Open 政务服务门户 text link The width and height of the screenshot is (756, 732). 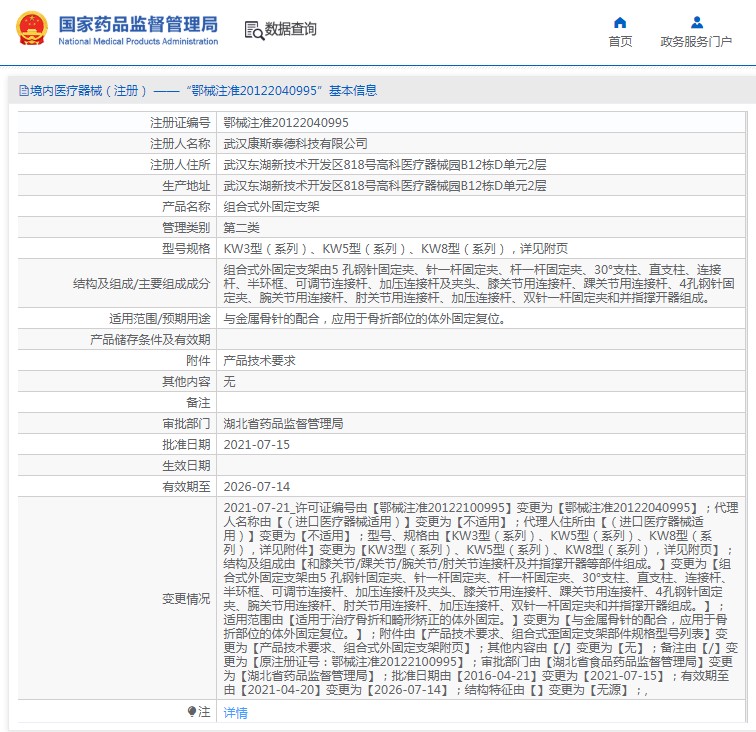[x=696, y=41]
